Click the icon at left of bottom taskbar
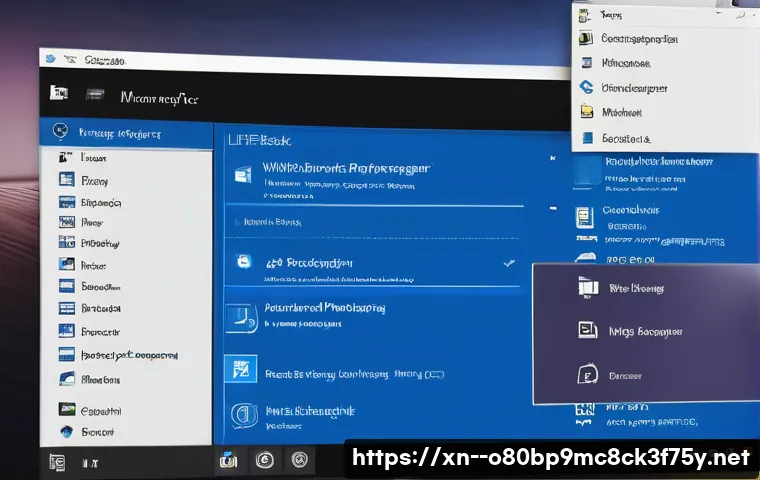 tap(58, 462)
